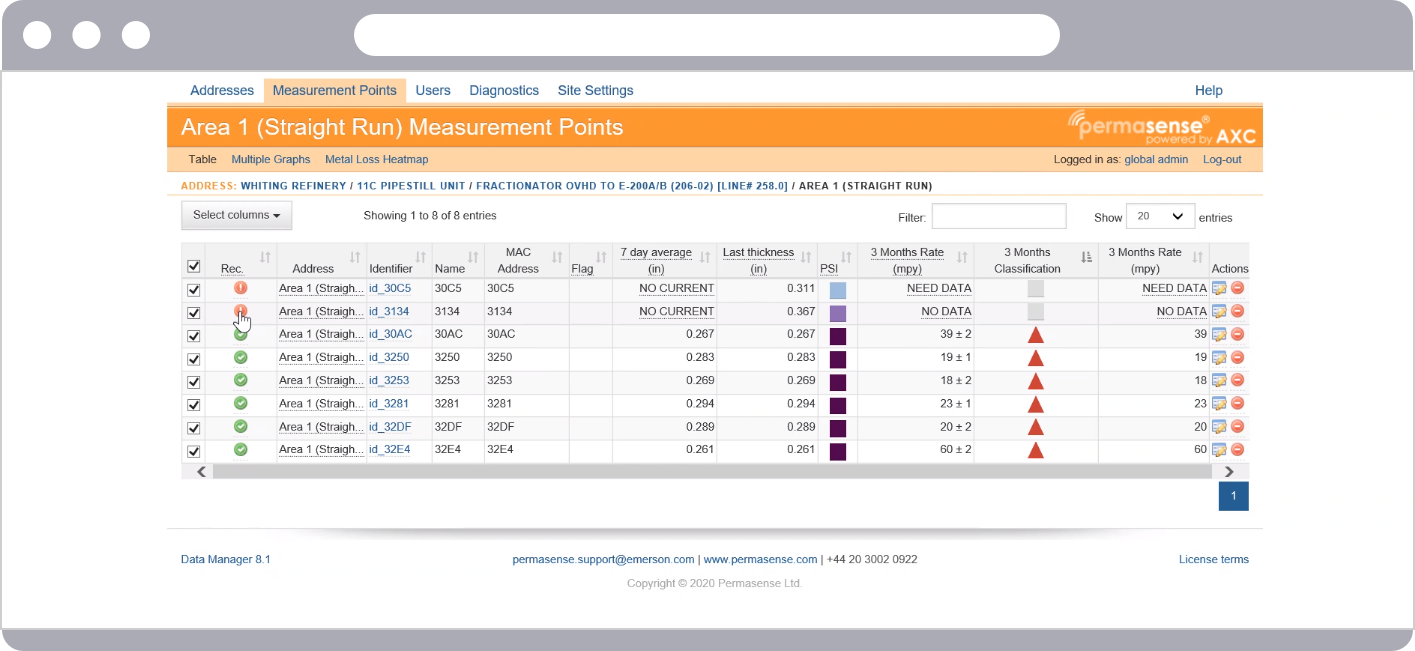
Task: Toggle the select-all checkbox in table header
Action: click(x=194, y=266)
